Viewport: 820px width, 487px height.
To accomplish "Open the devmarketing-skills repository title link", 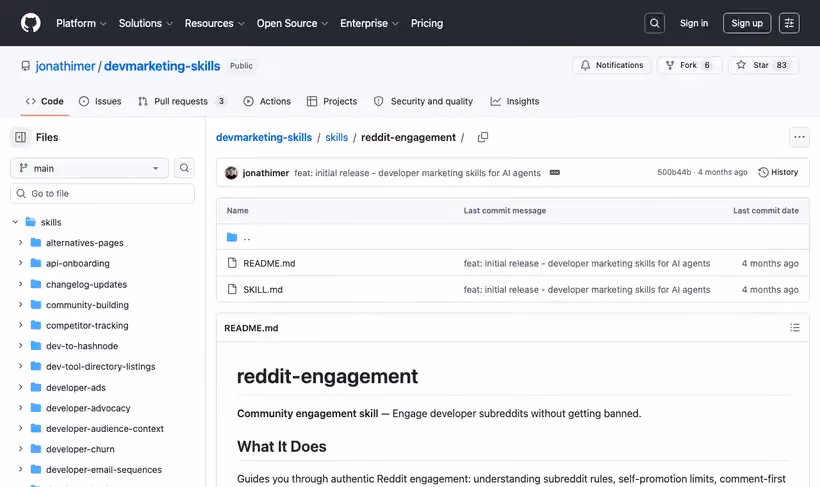I will point(162,66).
